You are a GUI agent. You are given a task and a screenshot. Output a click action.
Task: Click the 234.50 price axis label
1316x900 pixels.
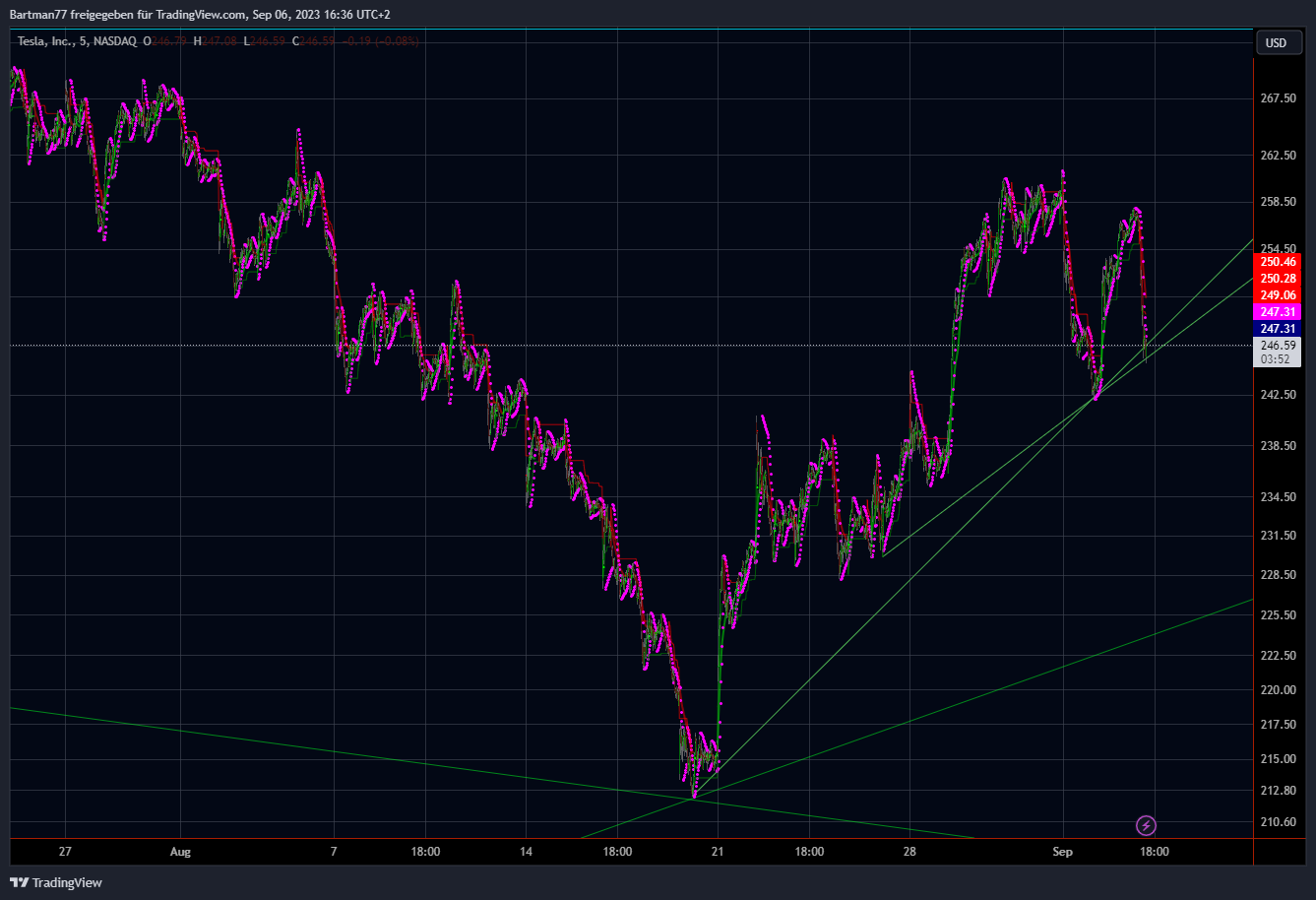[1278, 497]
